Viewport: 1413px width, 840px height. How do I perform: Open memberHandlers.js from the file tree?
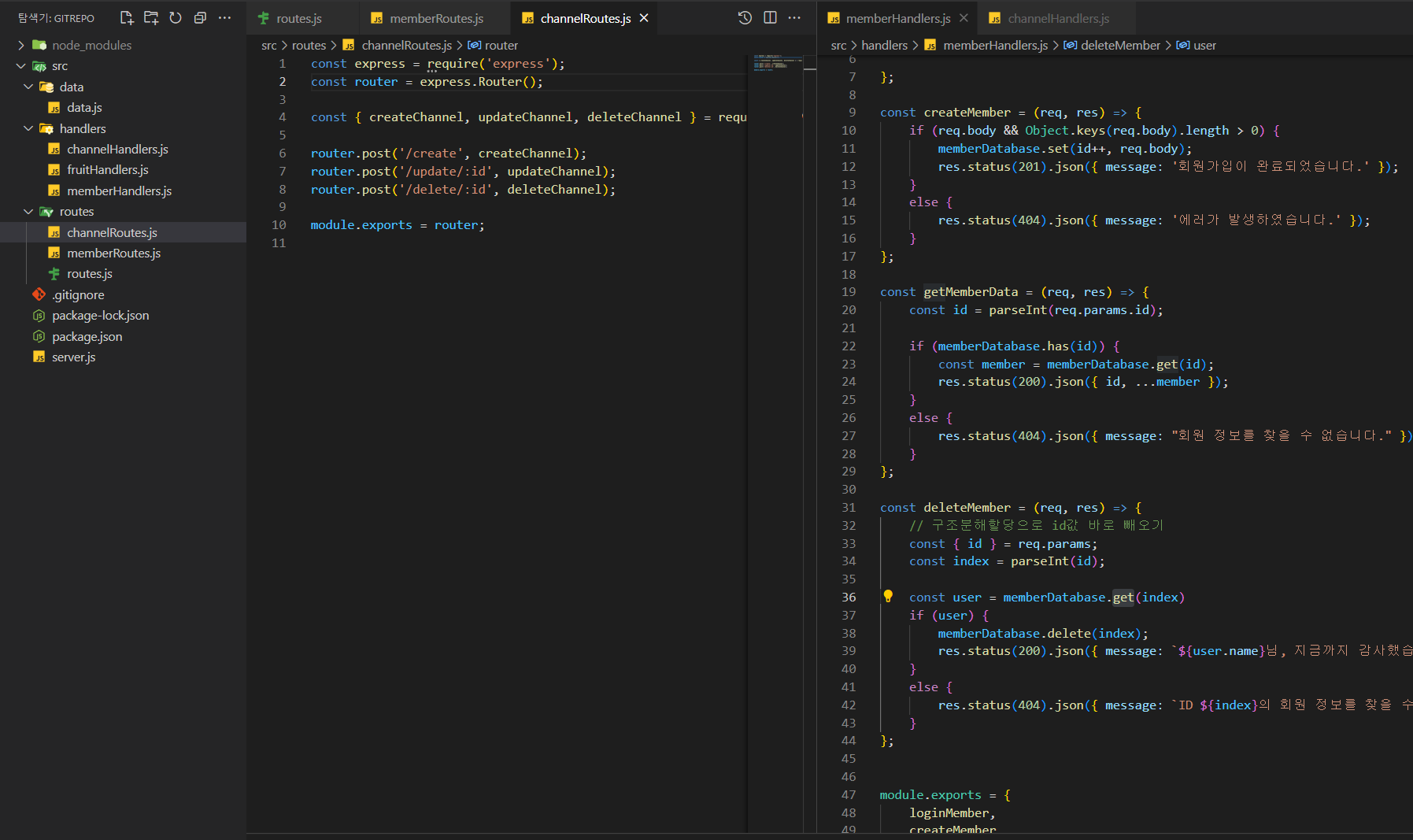[x=119, y=191]
